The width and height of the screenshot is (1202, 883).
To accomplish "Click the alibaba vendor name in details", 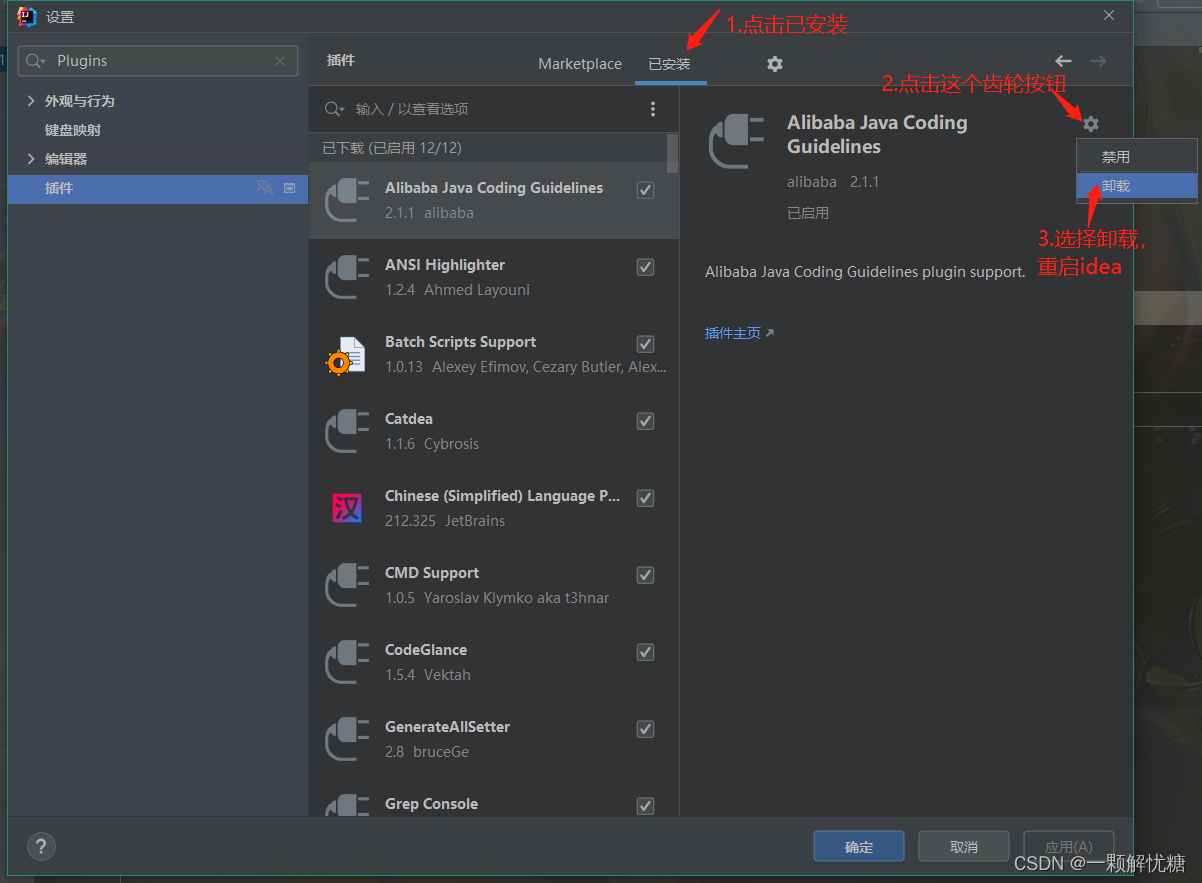I will tap(812, 182).
